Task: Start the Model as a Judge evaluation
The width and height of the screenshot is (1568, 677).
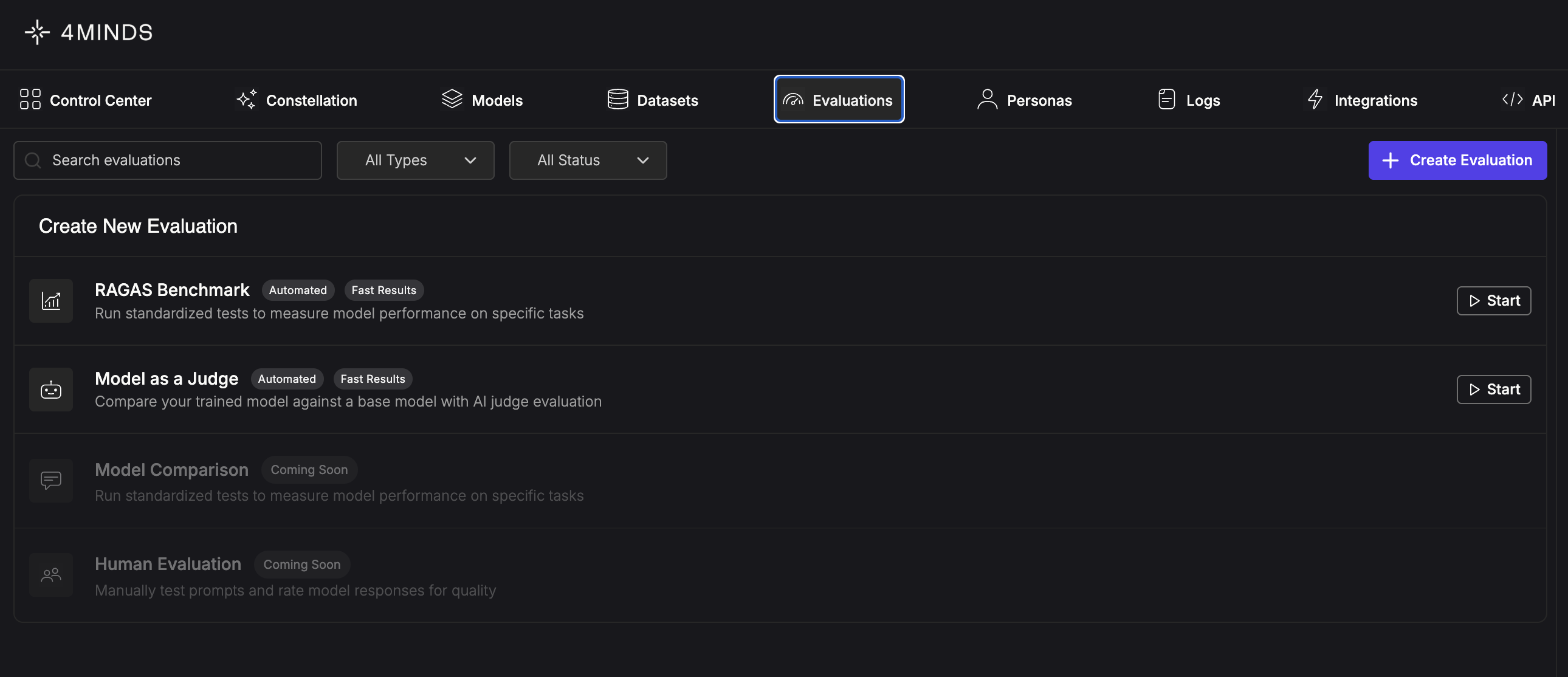Action: pos(1494,390)
